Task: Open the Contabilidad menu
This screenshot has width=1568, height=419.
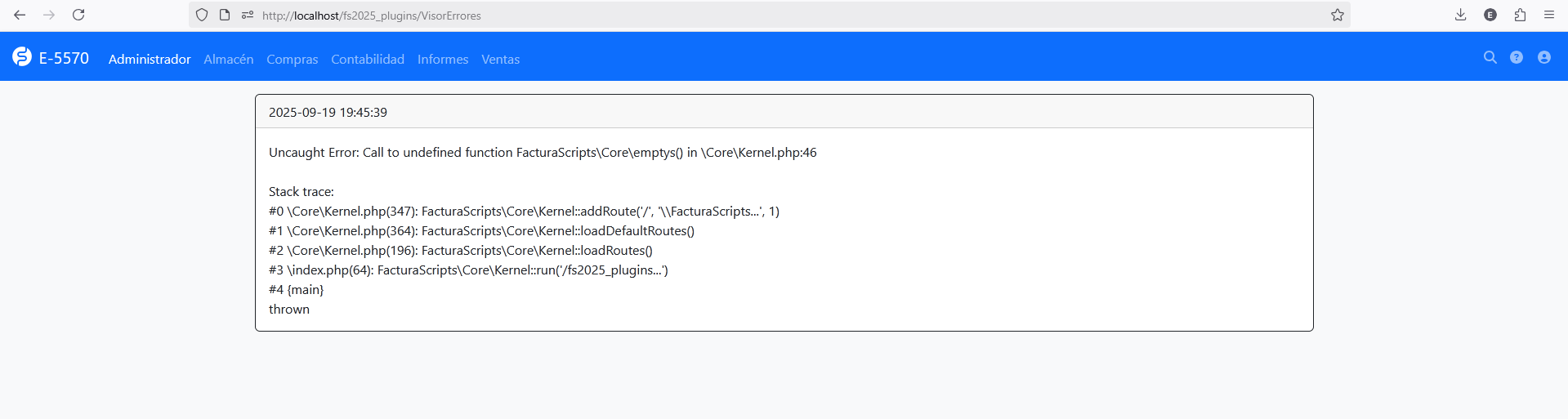Action: (368, 59)
